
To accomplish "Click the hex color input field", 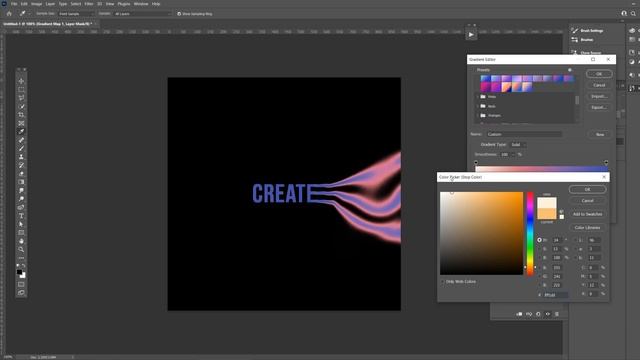I will click(x=555, y=295).
